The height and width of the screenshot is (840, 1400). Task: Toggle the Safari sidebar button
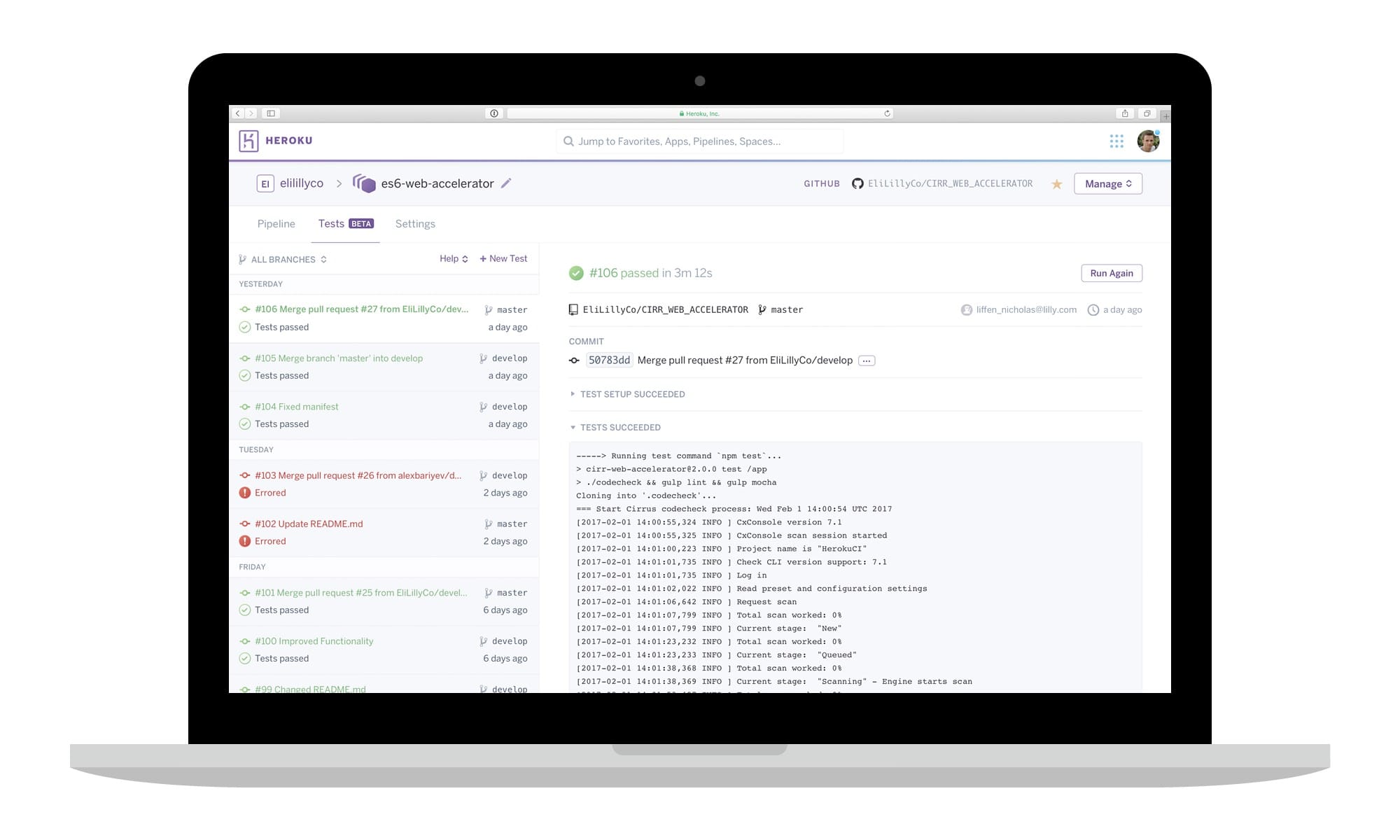(271, 113)
